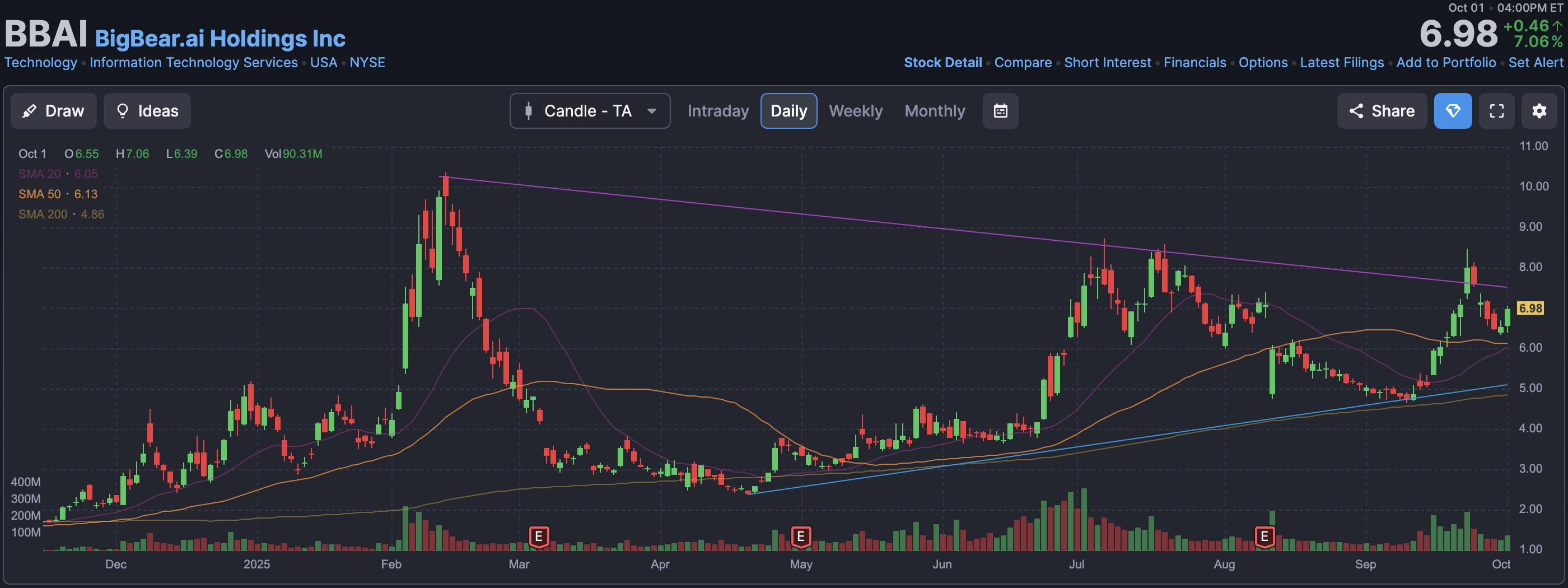
Task: Open chart settings gear icon
Action: [1539, 111]
